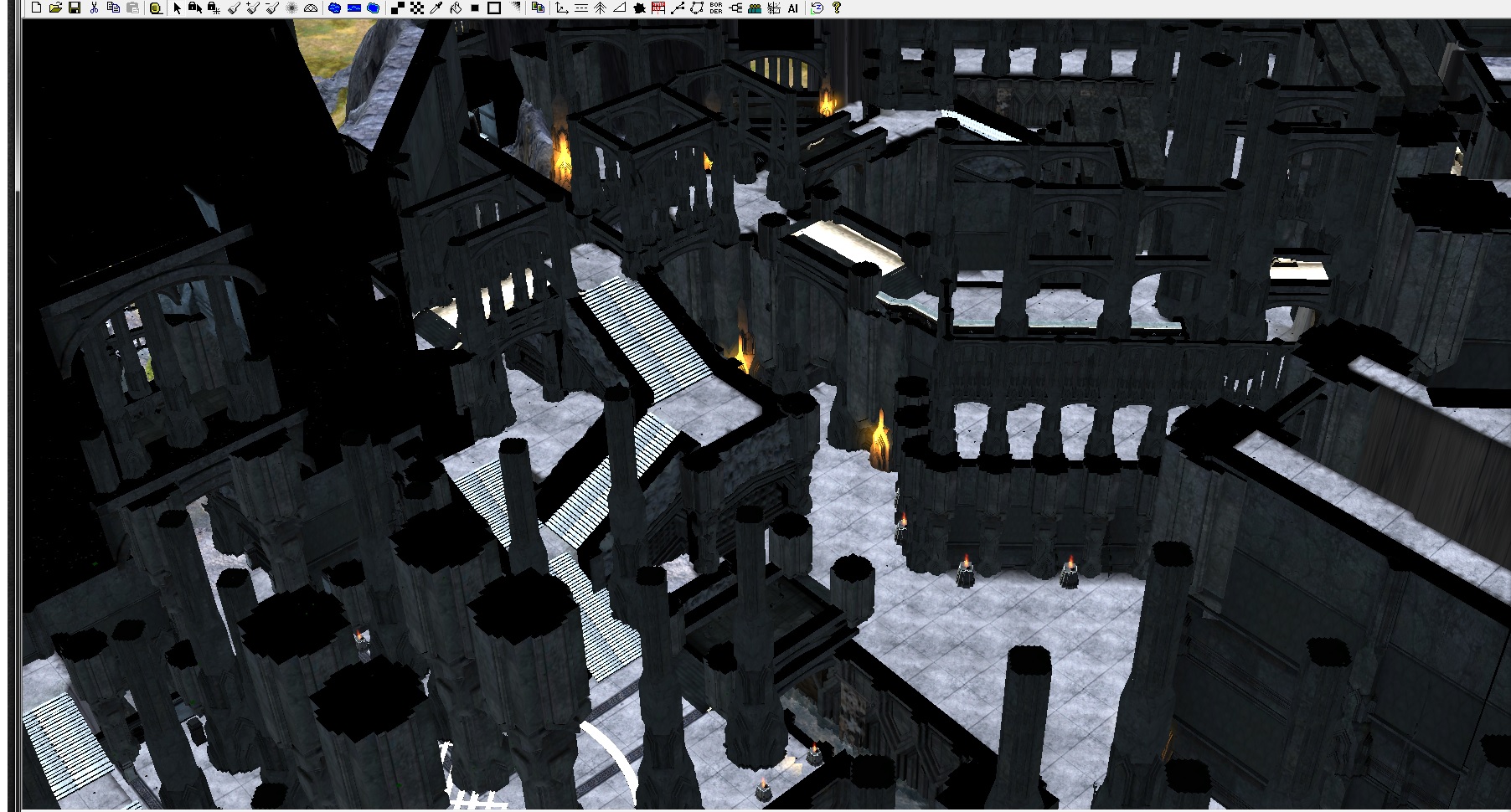Click the BORDER map border tool

tap(716, 8)
